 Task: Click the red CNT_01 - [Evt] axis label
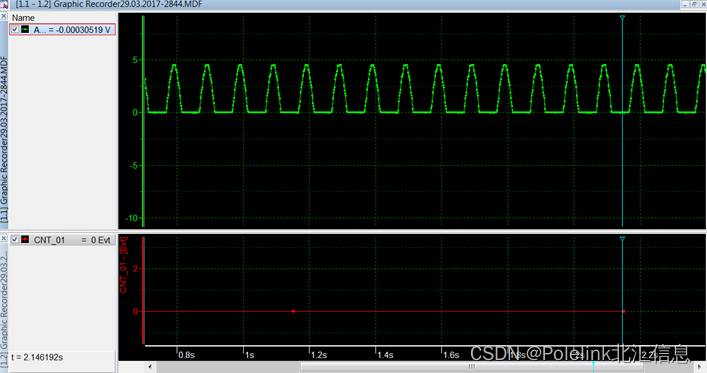[124, 265]
